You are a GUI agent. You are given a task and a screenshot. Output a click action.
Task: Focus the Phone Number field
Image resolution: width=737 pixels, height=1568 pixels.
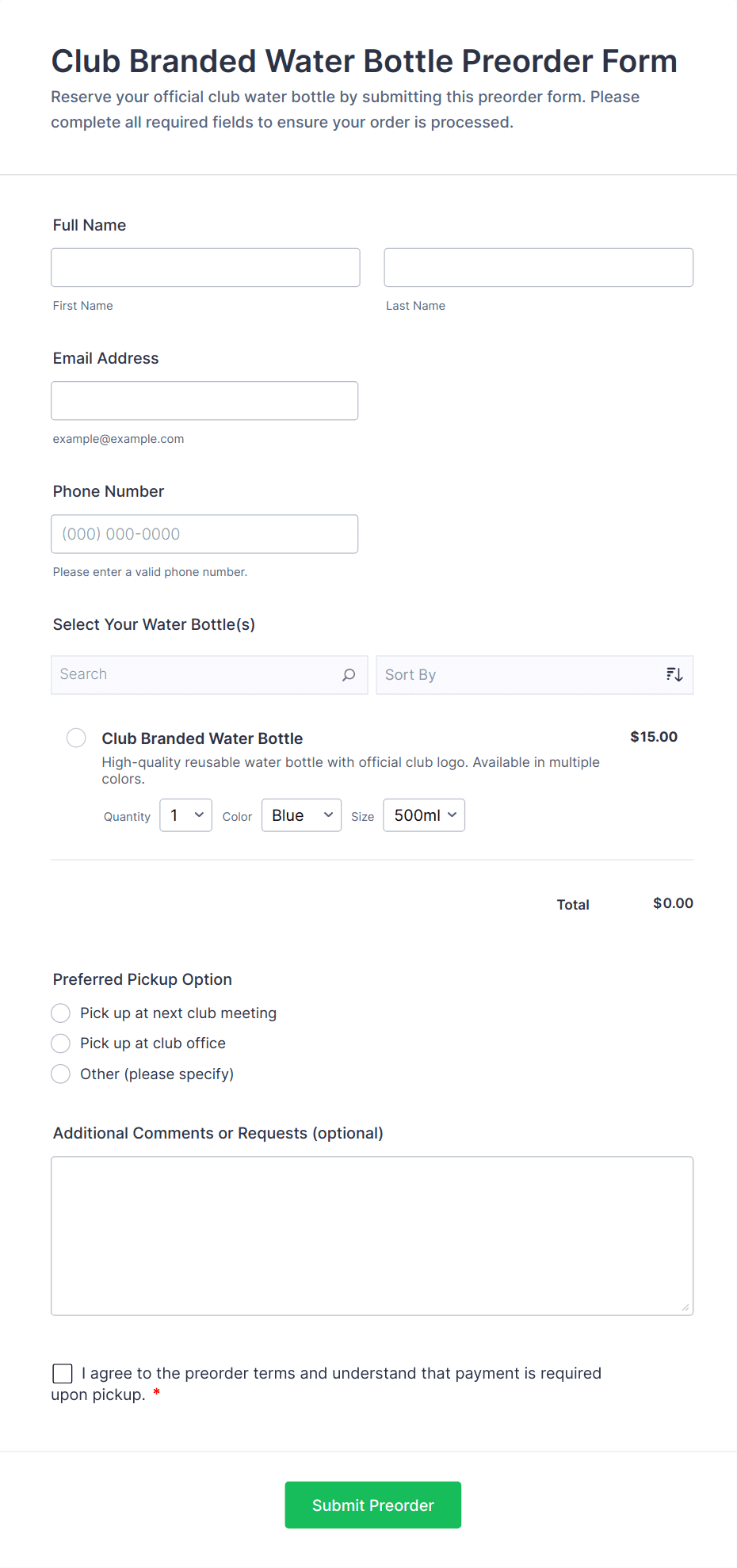pos(204,534)
